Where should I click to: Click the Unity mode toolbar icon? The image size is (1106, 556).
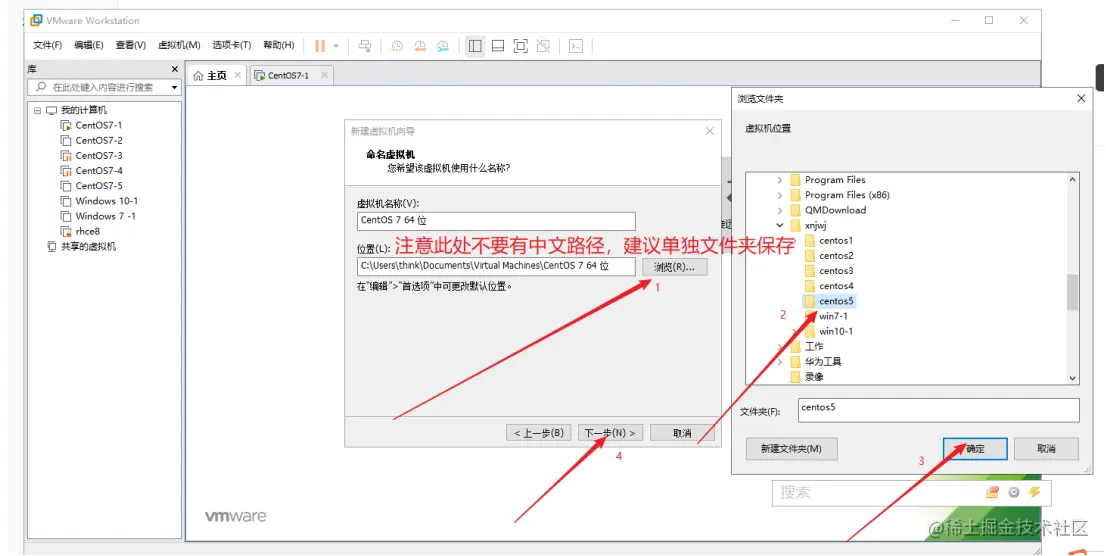click(543, 46)
